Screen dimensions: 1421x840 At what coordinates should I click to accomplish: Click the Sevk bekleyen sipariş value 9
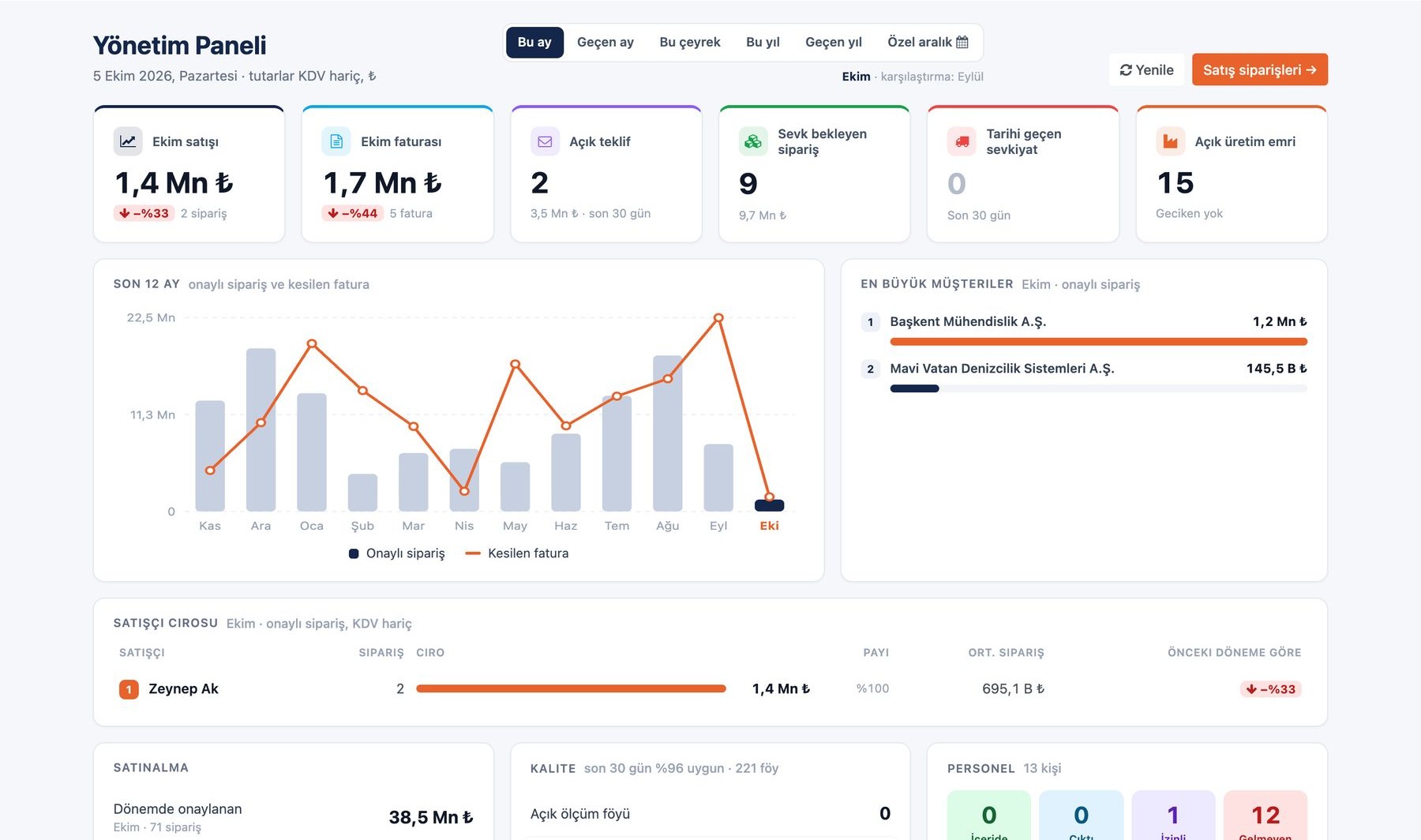pyautogui.click(x=748, y=184)
